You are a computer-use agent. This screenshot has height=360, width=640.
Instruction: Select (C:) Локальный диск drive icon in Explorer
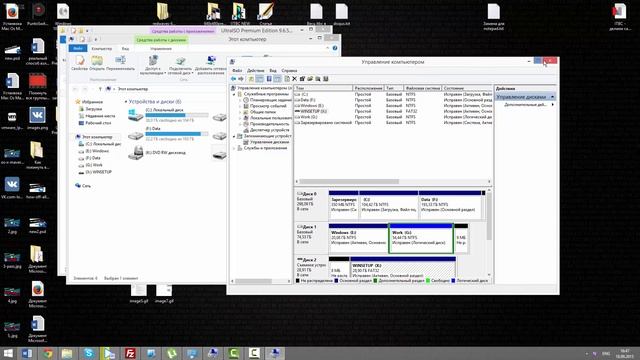135,115
